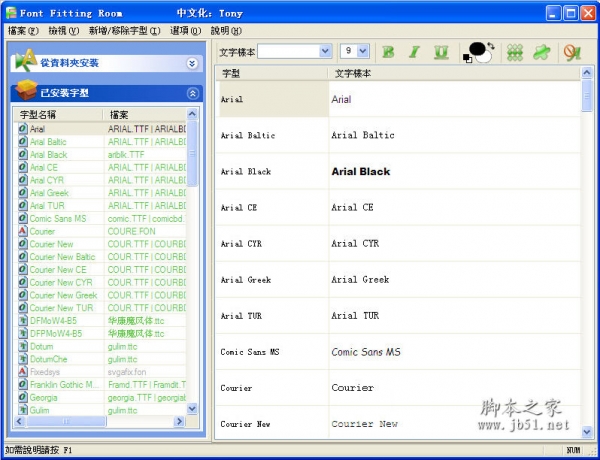Click the install-from-folder green arrow icon
The image size is (600, 460).
coord(26,60)
